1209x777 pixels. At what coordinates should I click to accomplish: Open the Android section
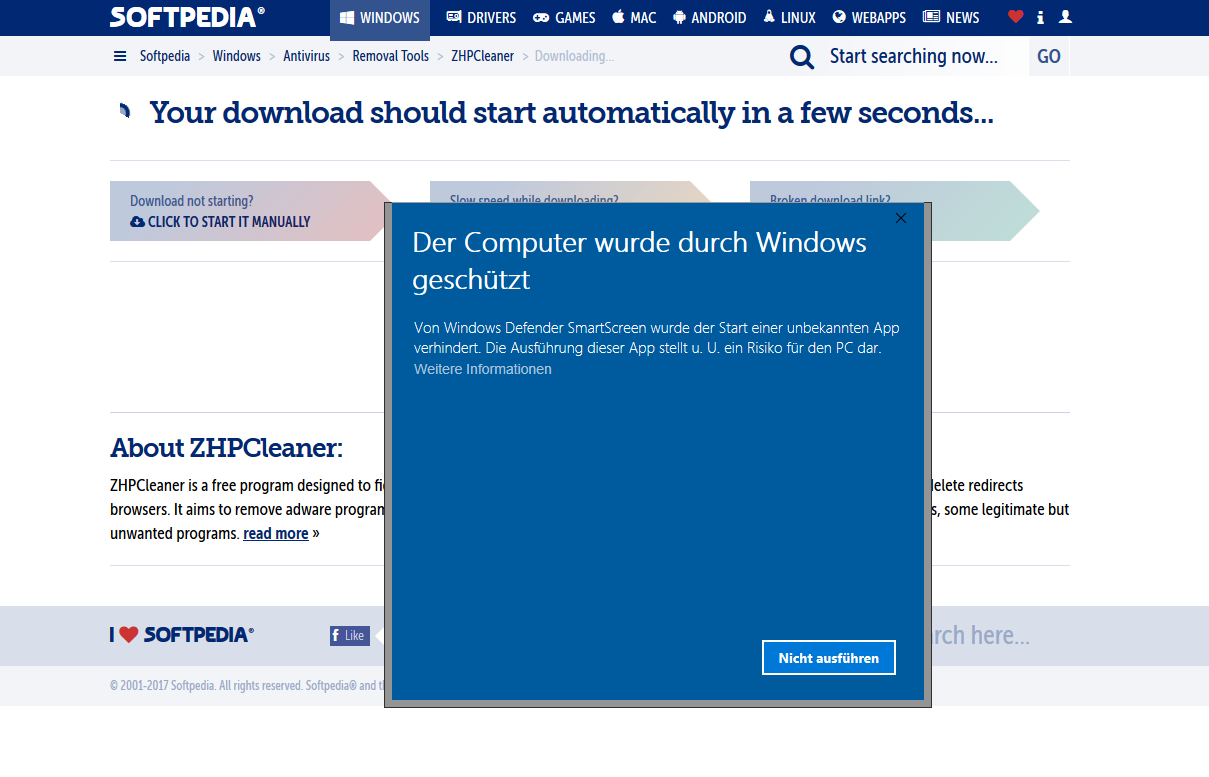click(x=710, y=18)
